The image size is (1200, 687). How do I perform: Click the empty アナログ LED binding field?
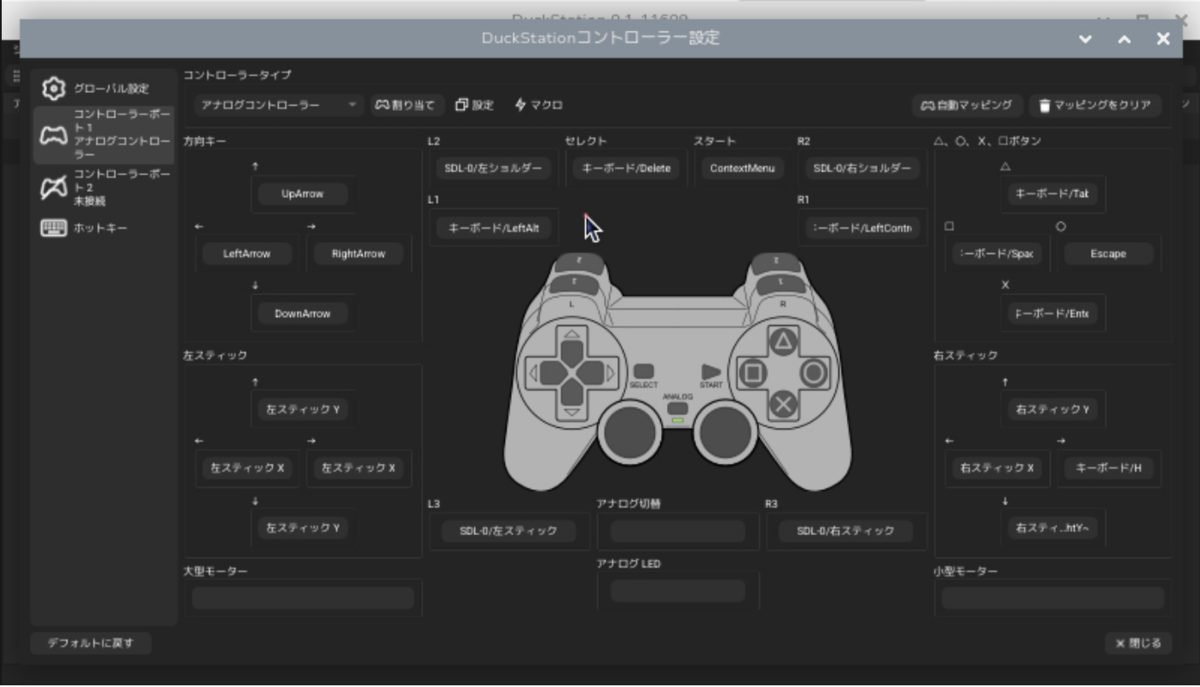coord(677,590)
